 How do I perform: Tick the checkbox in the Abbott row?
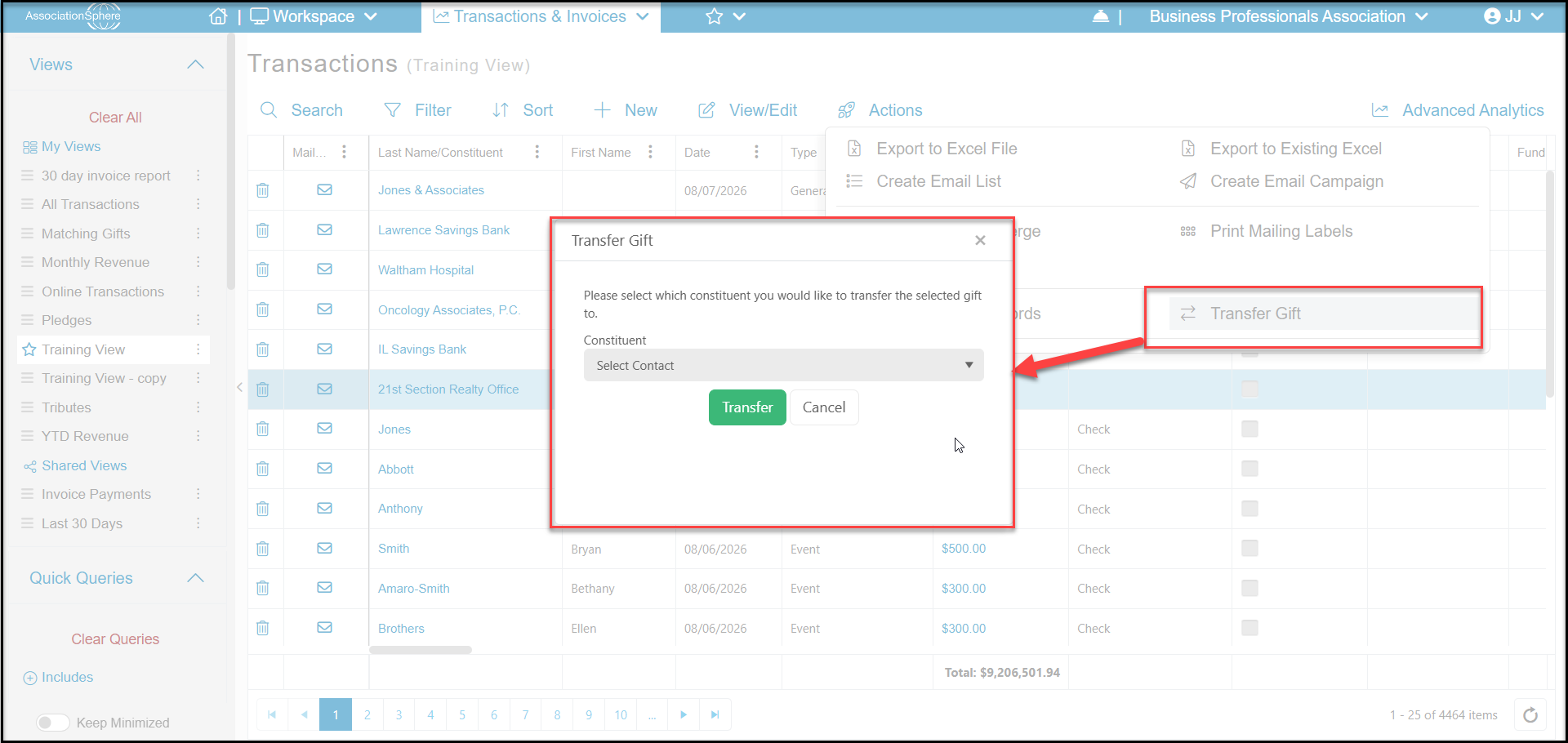1249,469
